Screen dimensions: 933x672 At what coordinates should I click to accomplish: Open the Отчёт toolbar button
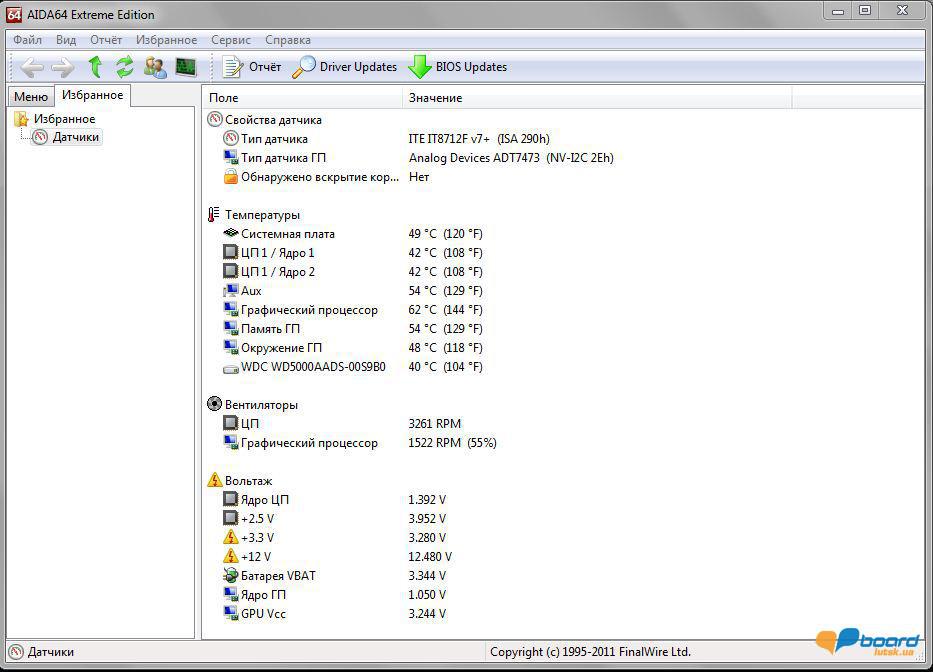[x=252, y=67]
